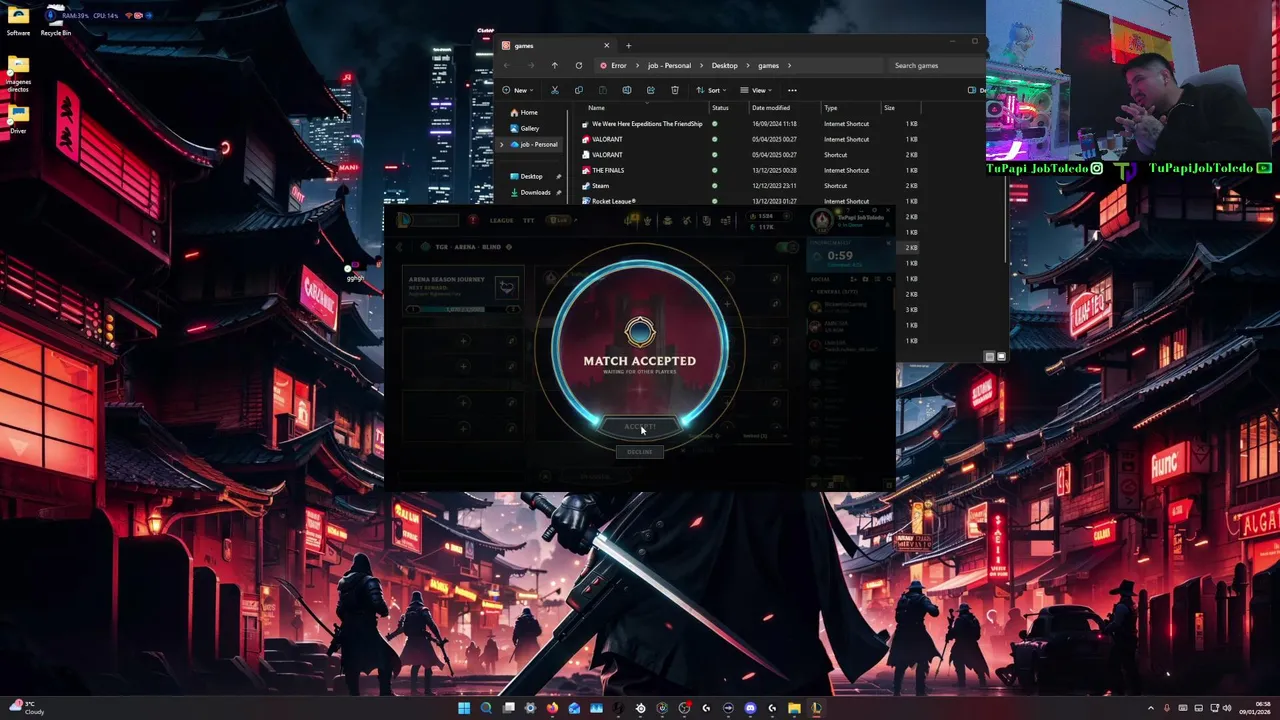Sort by the Type column header
1280x720 pixels.
(x=830, y=107)
